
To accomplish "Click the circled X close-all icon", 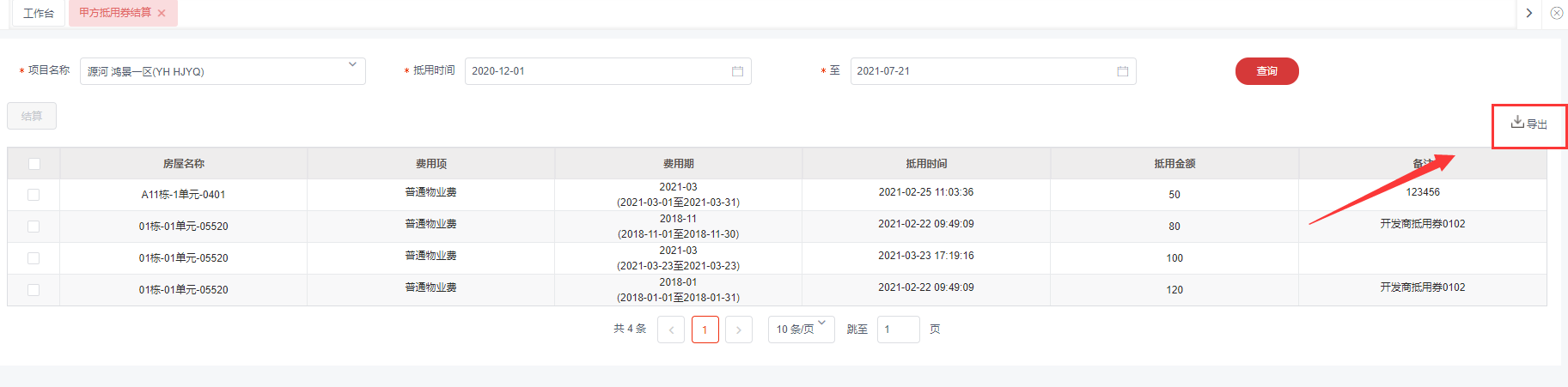I will pyautogui.click(x=1556, y=13).
